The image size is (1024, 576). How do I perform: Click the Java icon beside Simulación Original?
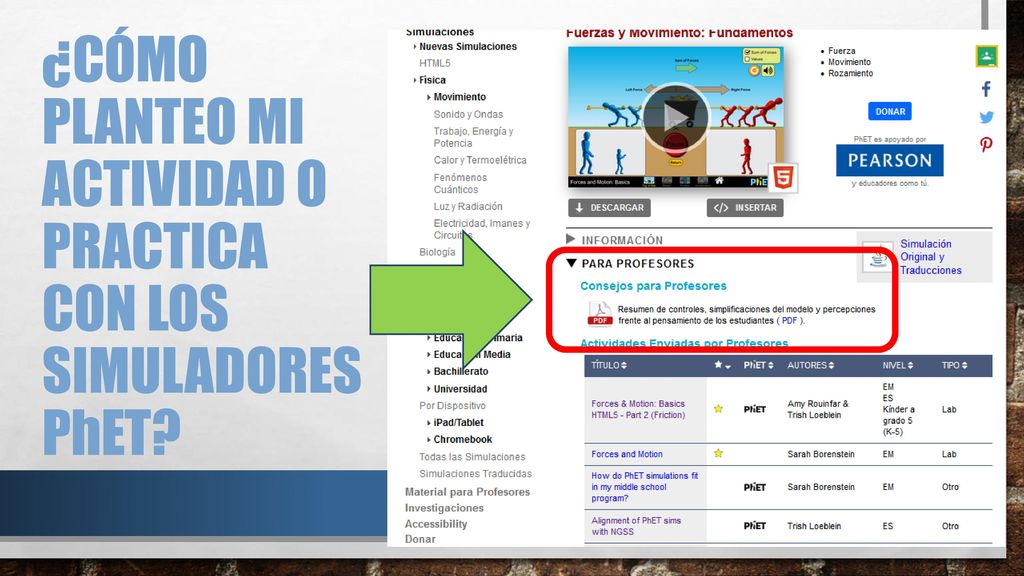tap(878, 257)
